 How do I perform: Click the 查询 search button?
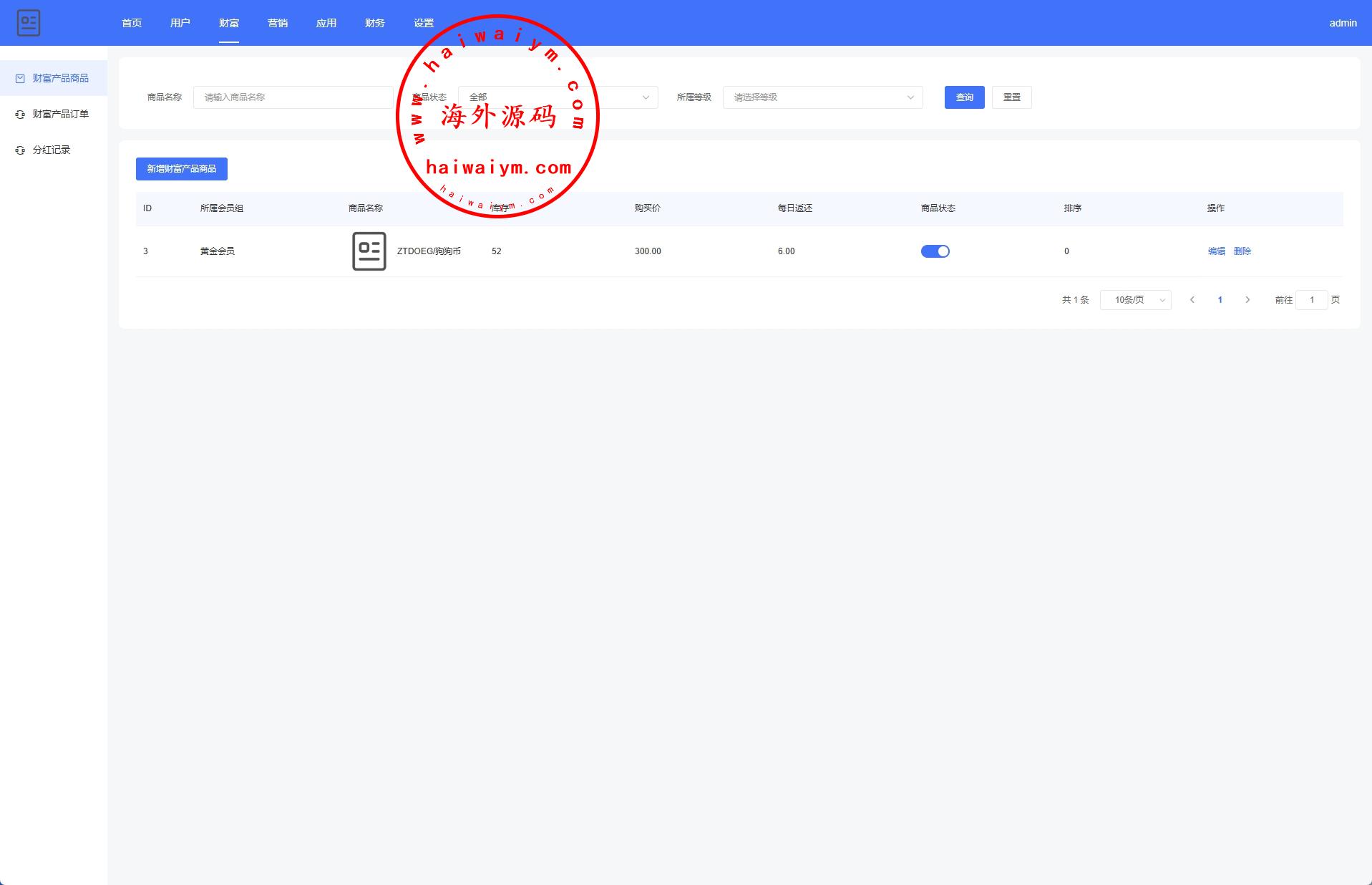pos(964,97)
